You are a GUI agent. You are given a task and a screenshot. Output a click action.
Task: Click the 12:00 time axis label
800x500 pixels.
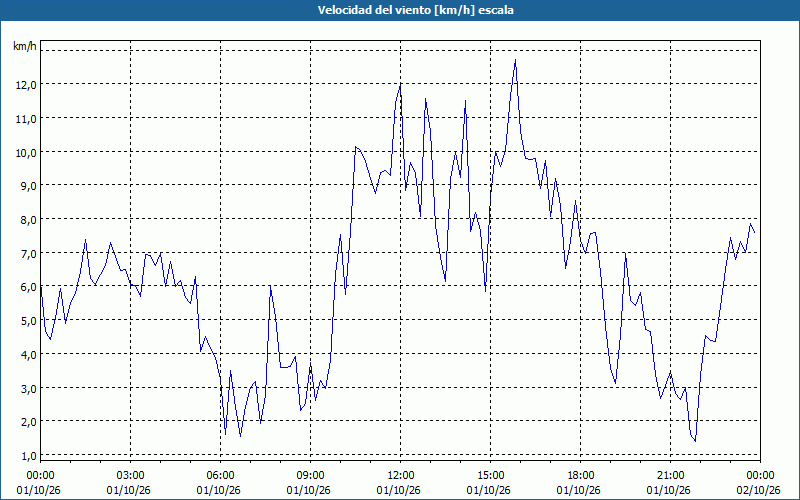[401, 476]
